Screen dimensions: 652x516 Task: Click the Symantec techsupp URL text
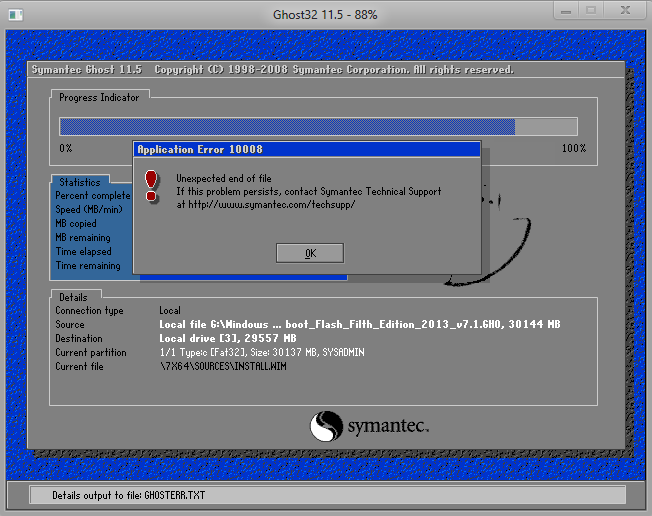click(272, 205)
